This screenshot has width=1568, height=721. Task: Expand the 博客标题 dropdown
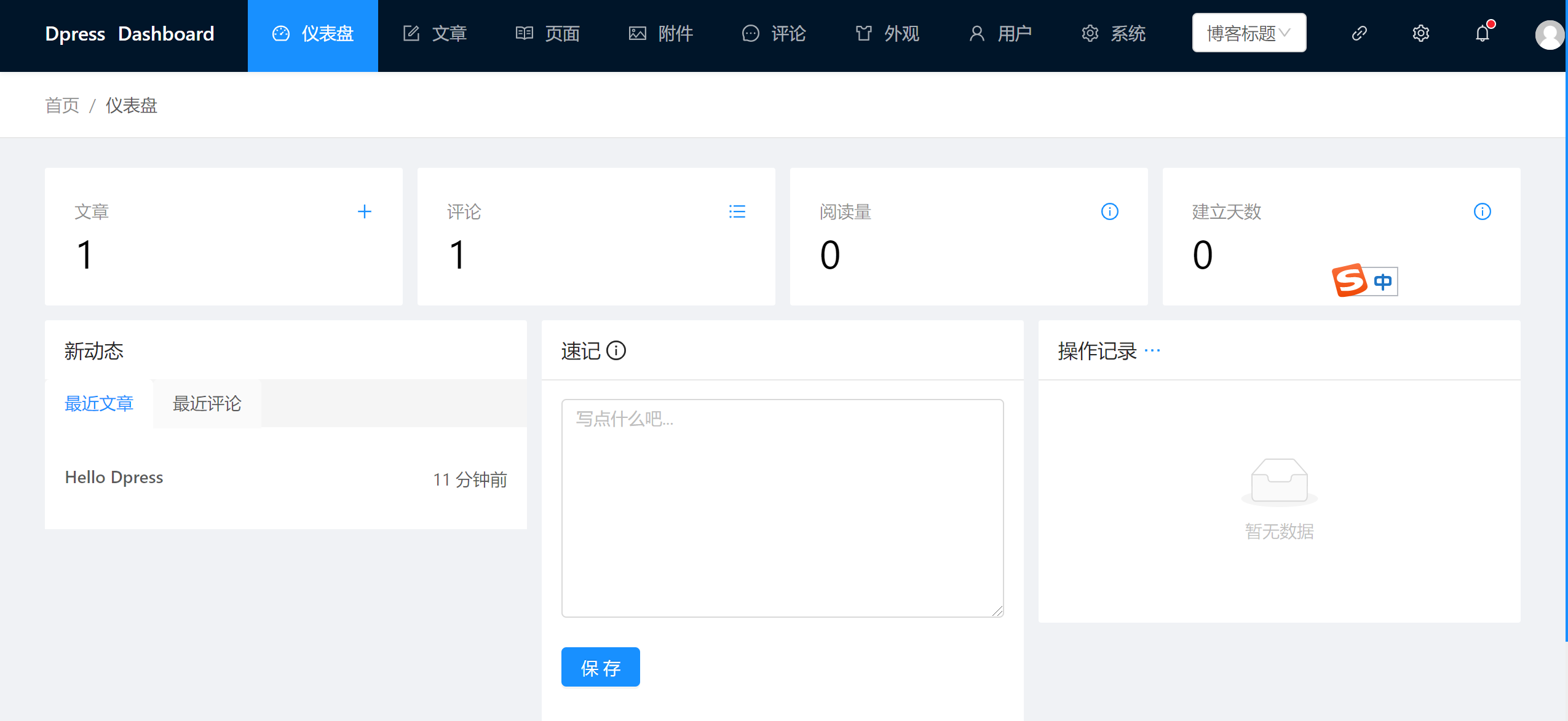coord(1249,33)
